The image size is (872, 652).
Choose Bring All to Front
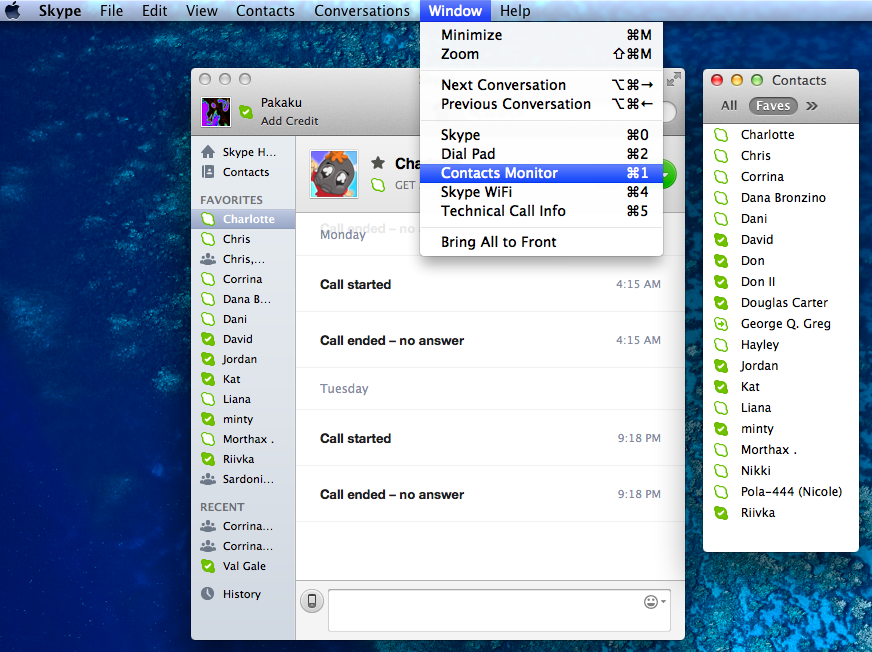click(x=541, y=242)
